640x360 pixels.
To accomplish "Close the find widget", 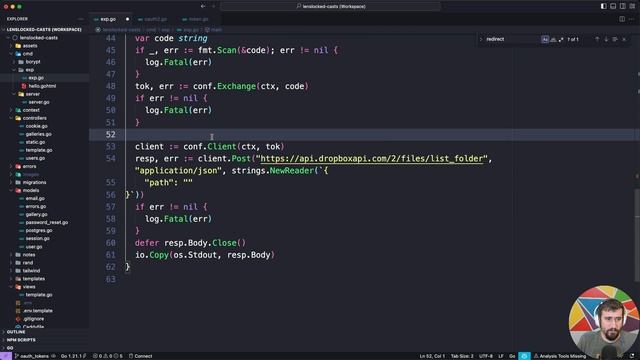I will click(x=624, y=40).
